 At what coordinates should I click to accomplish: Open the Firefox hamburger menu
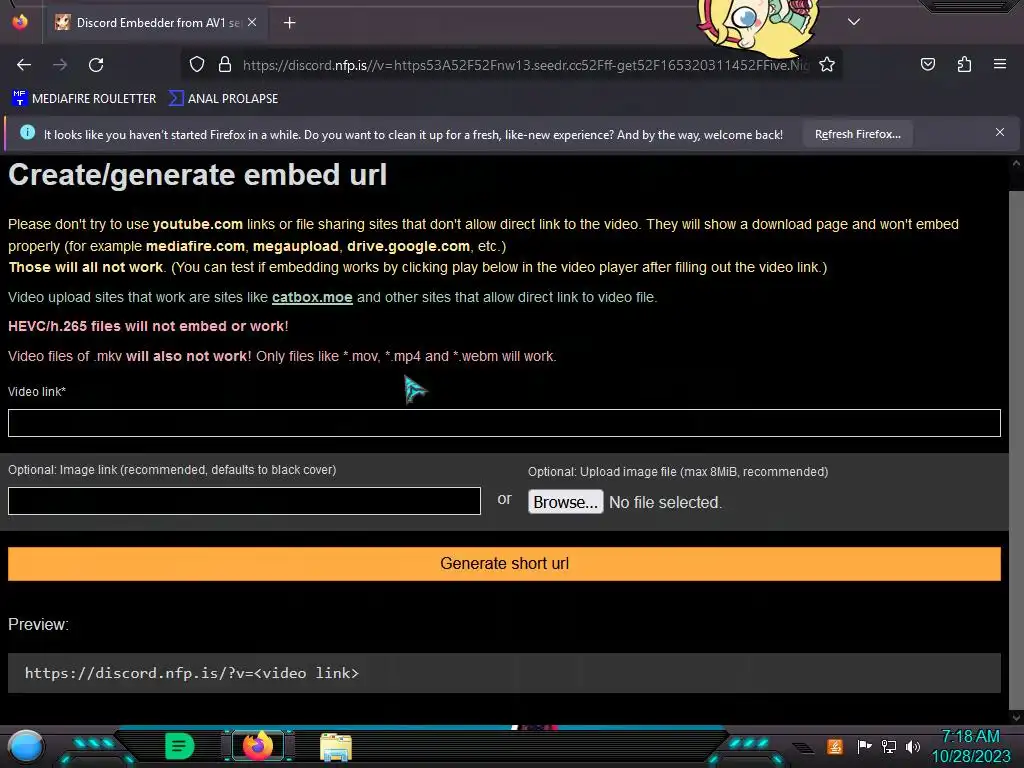pyautogui.click(x=1000, y=64)
